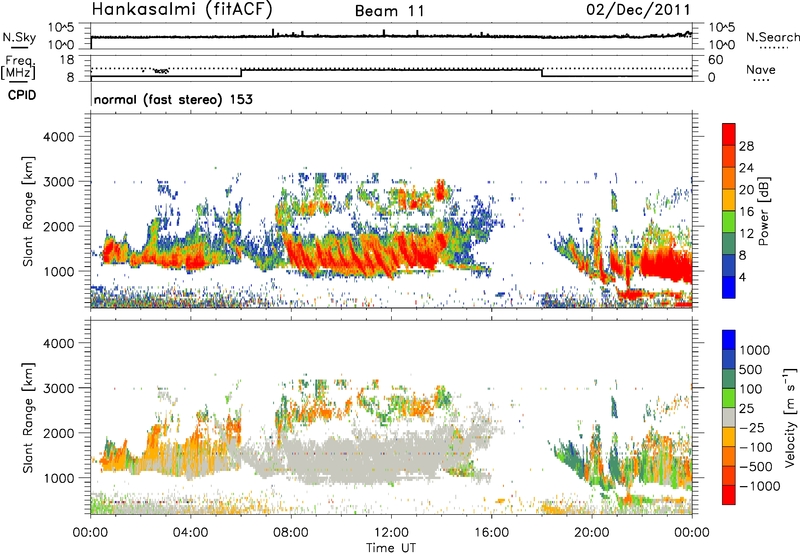Click the '08:00' time tick label

click(291, 533)
